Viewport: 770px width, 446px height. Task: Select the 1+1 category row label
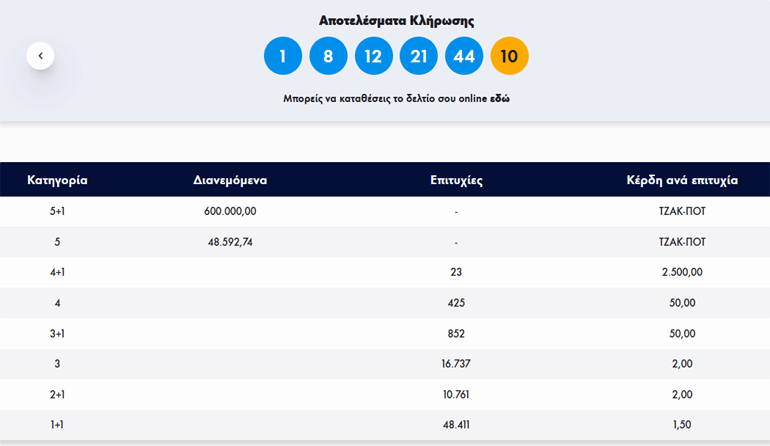(58, 425)
